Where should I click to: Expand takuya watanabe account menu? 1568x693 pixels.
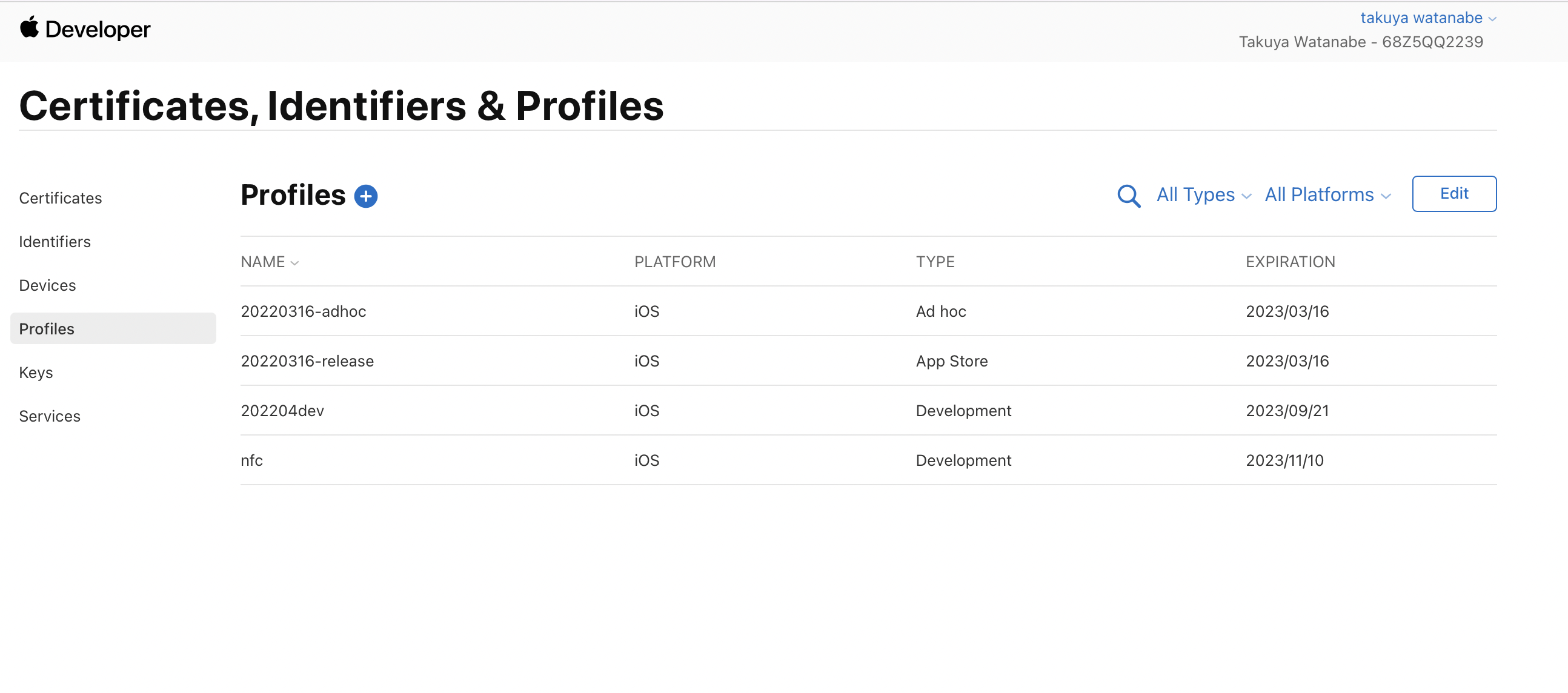(1427, 18)
